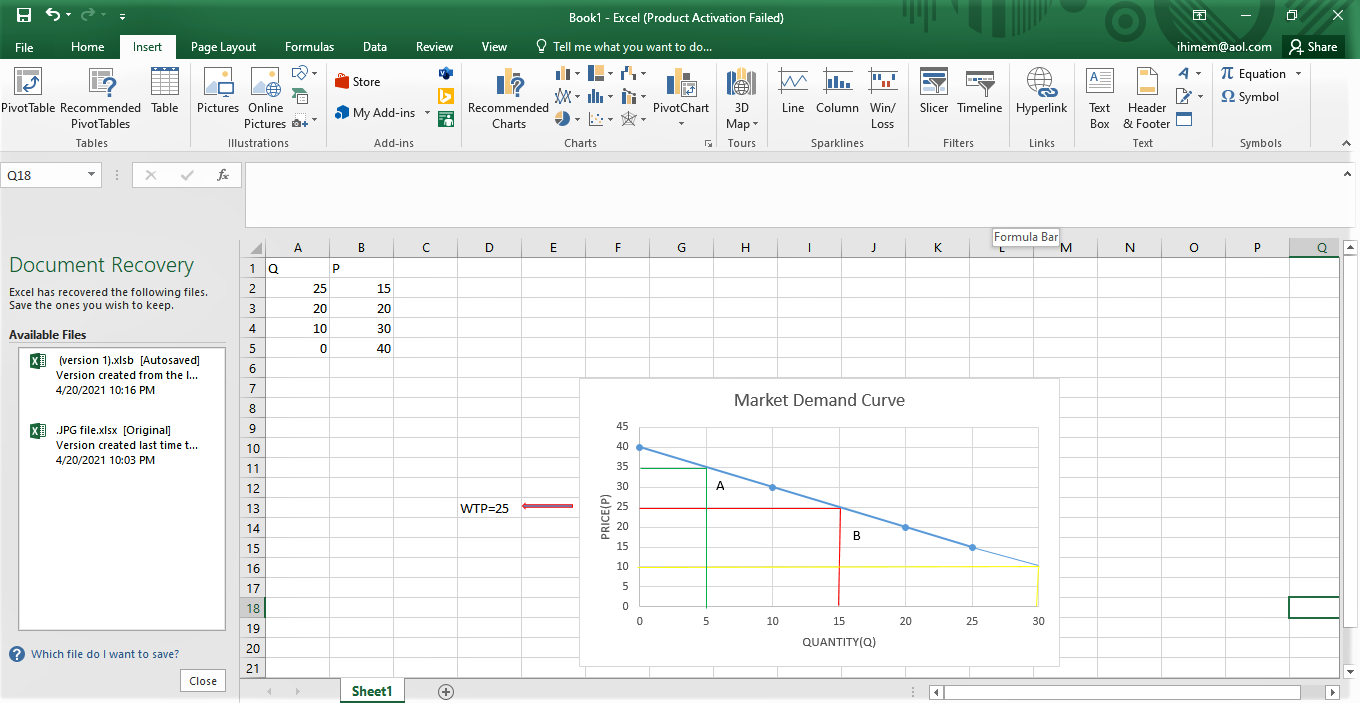This screenshot has height=703, width=1360.
Task: Open the Store add-ins
Action: (358, 82)
